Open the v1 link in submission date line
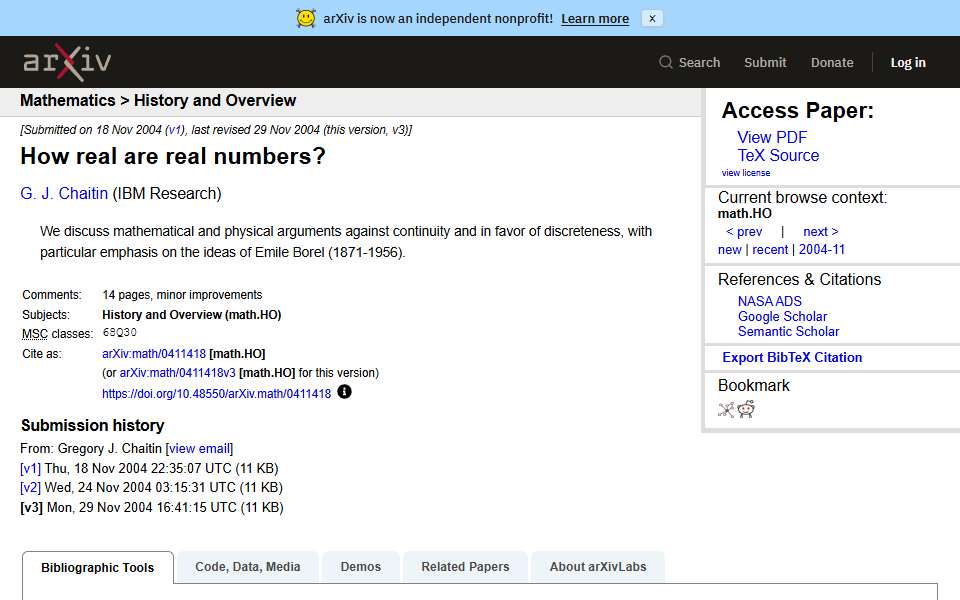This screenshot has height=600, width=960. point(175,130)
